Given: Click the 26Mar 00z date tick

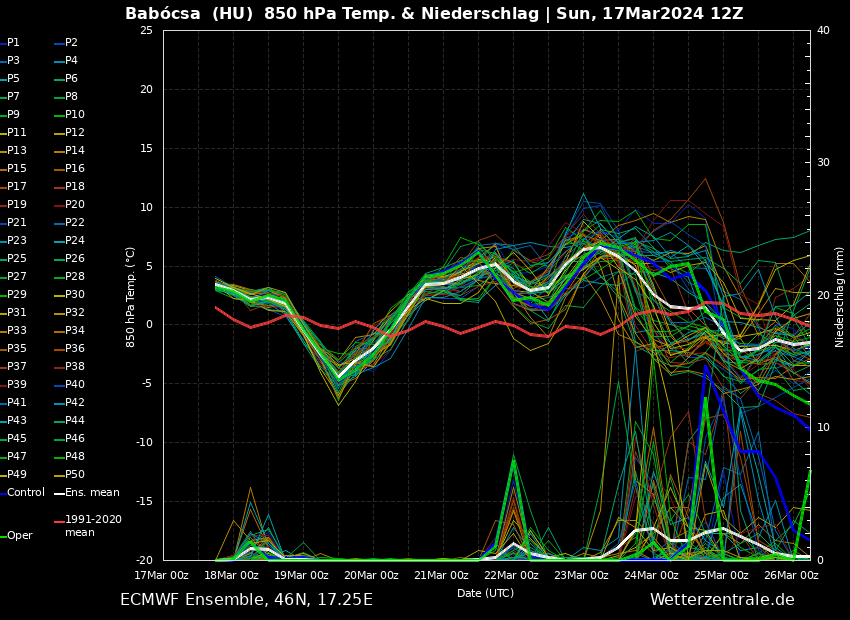Looking at the screenshot, I should point(790,575).
